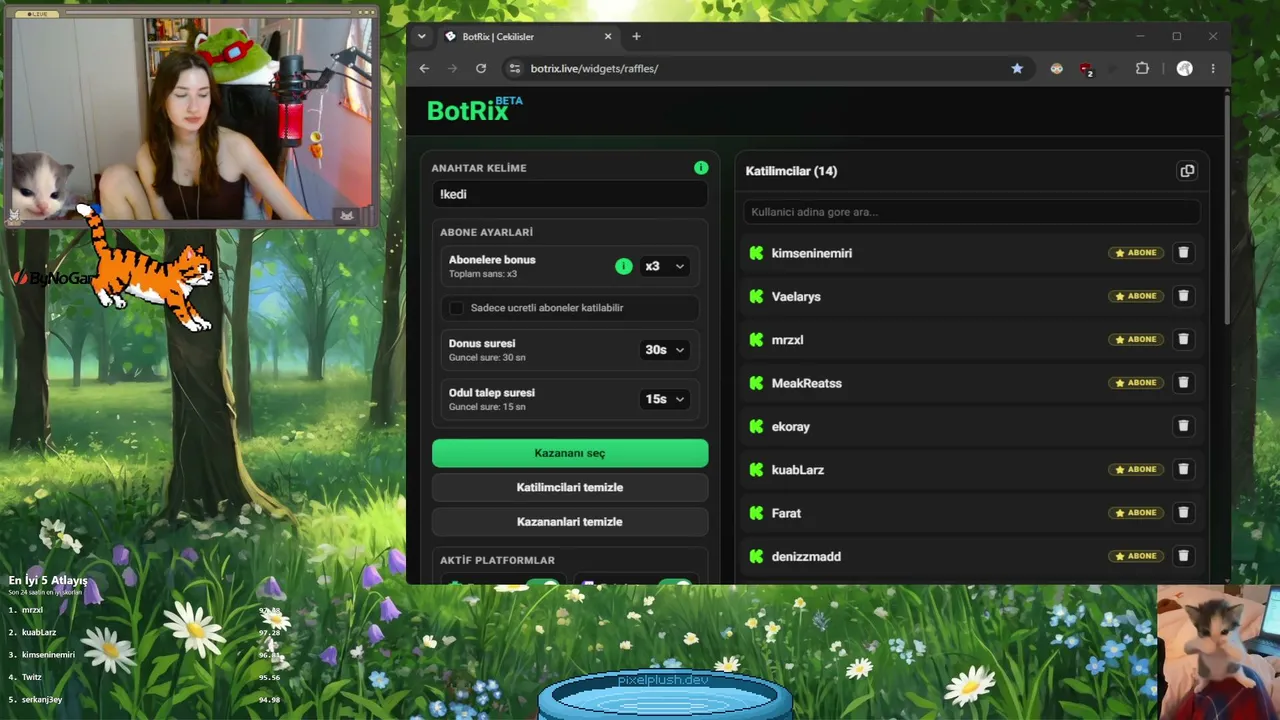Click the ABONE badge next to Farat
Viewport: 1280px width, 720px height.
[1136, 513]
